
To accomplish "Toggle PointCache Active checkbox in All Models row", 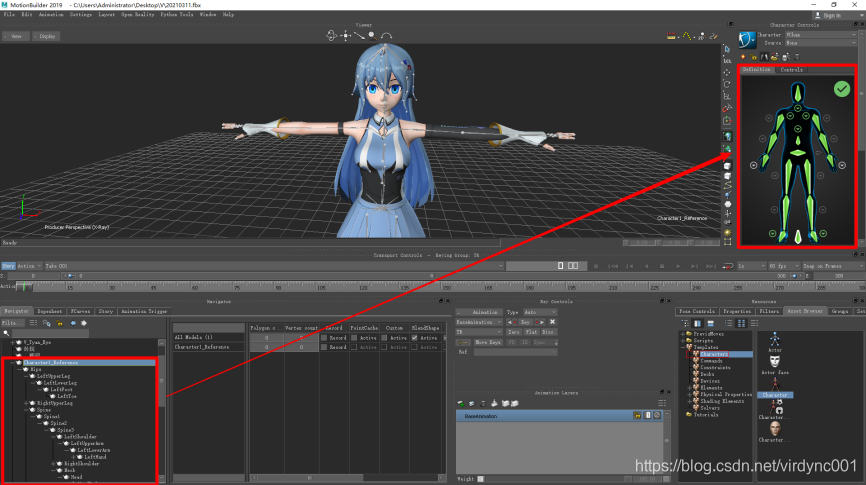I will point(354,338).
